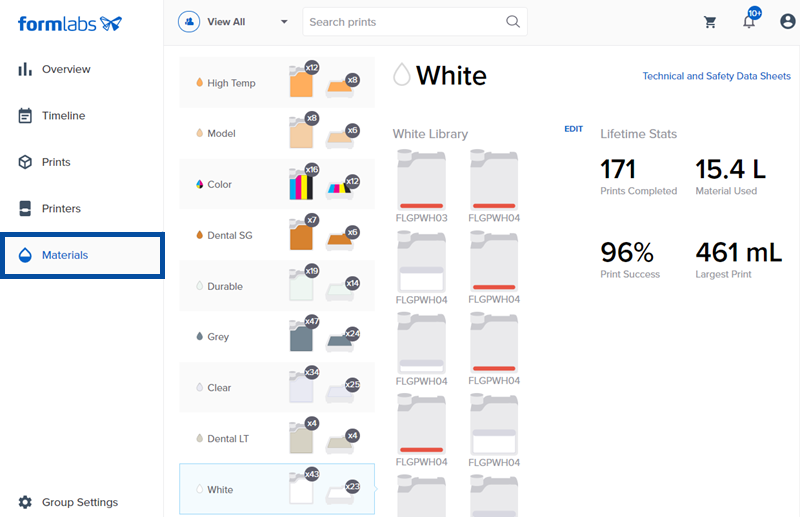The width and height of the screenshot is (800, 517).
Task: Click the White tank icon x23
Action: coord(340,495)
